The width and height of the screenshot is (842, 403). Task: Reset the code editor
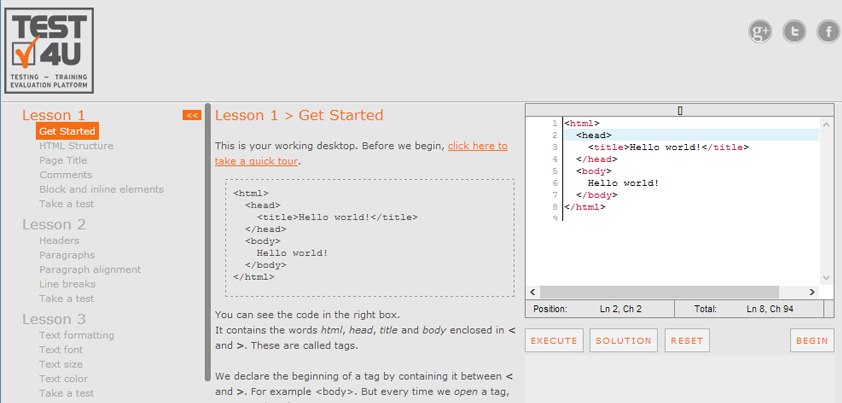click(687, 341)
